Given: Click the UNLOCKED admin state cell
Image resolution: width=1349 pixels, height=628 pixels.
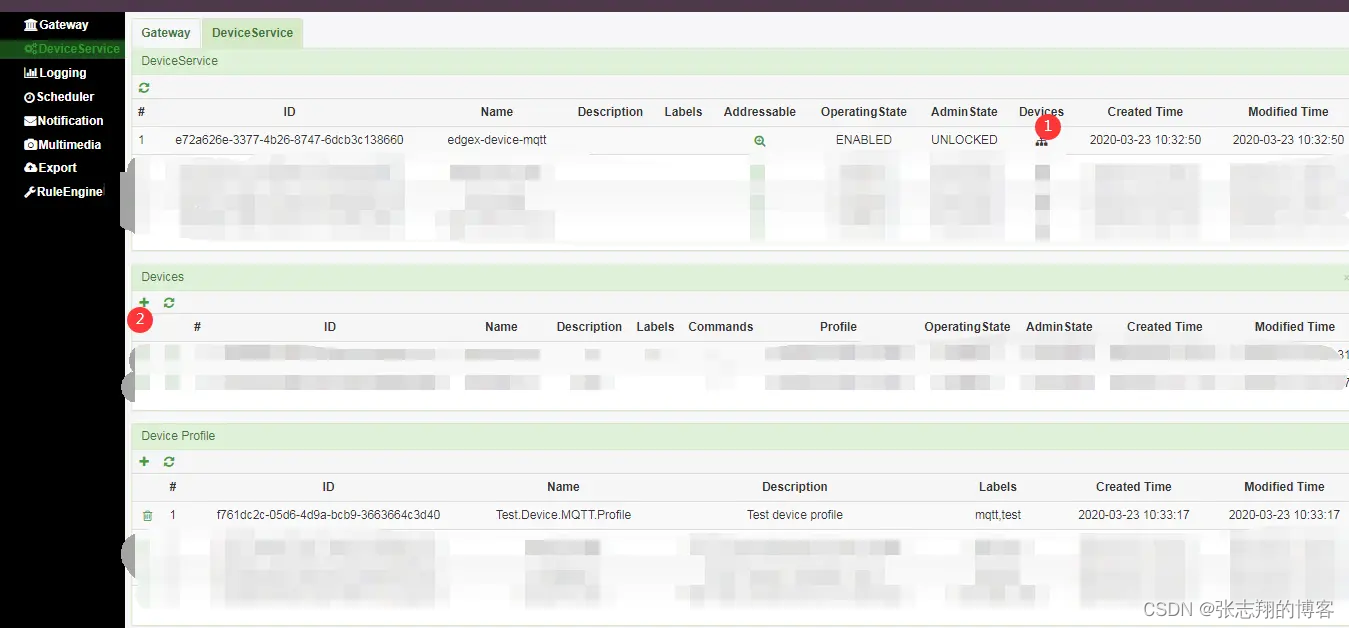Looking at the screenshot, I should coord(964,140).
